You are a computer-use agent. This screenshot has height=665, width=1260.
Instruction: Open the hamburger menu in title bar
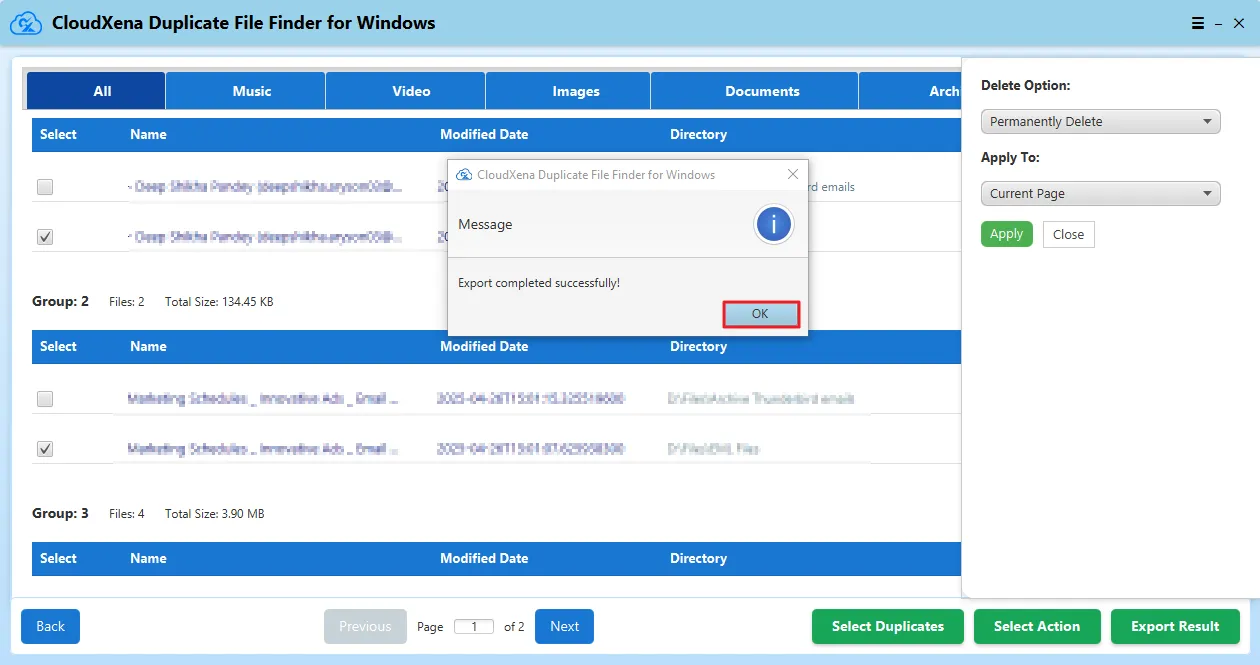coord(1198,23)
